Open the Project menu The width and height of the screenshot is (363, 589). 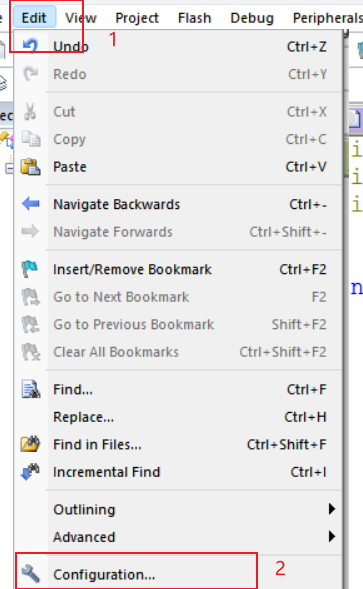pyautogui.click(x=137, y=18)
